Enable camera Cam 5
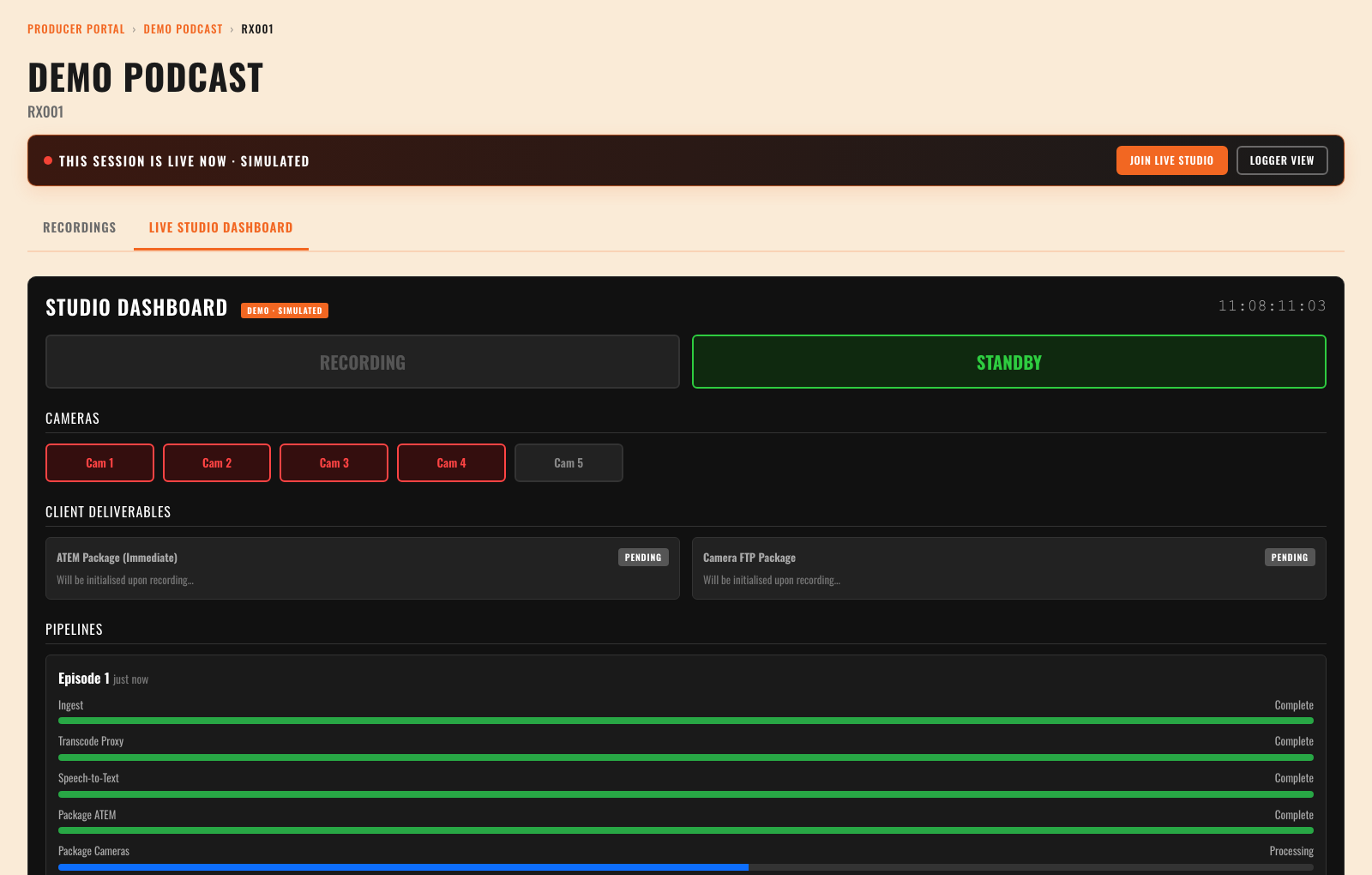 point(569,463)
